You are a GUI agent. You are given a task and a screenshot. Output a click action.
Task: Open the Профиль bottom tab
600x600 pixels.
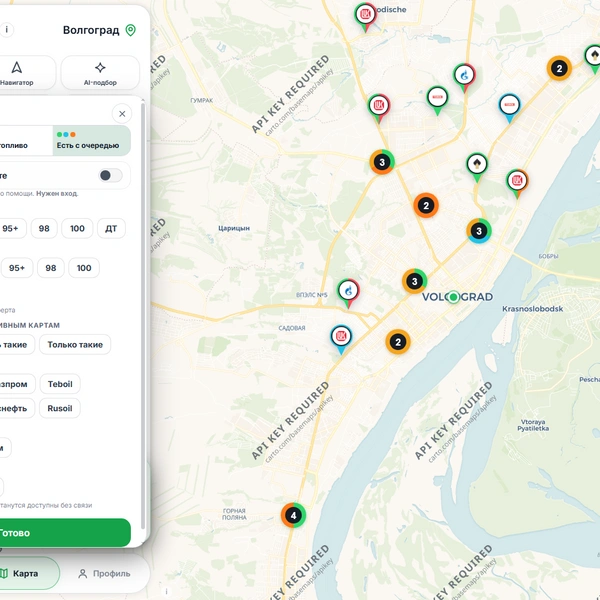(104, 574)
